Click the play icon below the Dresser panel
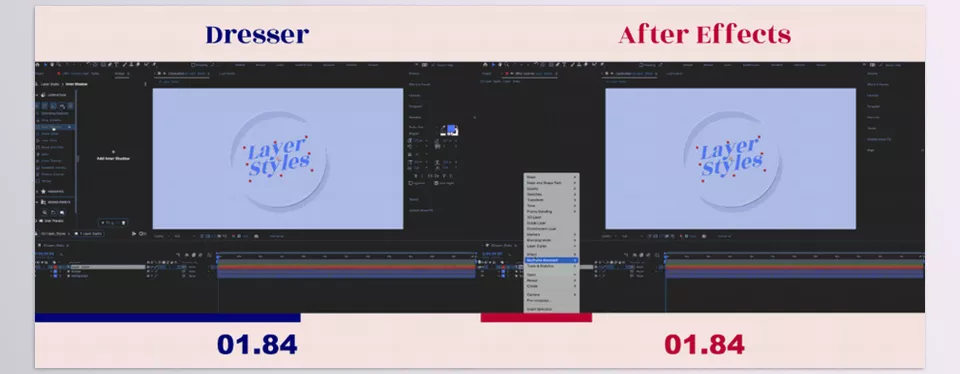Image resolution: width=960 pixels, height=374 pixels. (x=134, y=233)
